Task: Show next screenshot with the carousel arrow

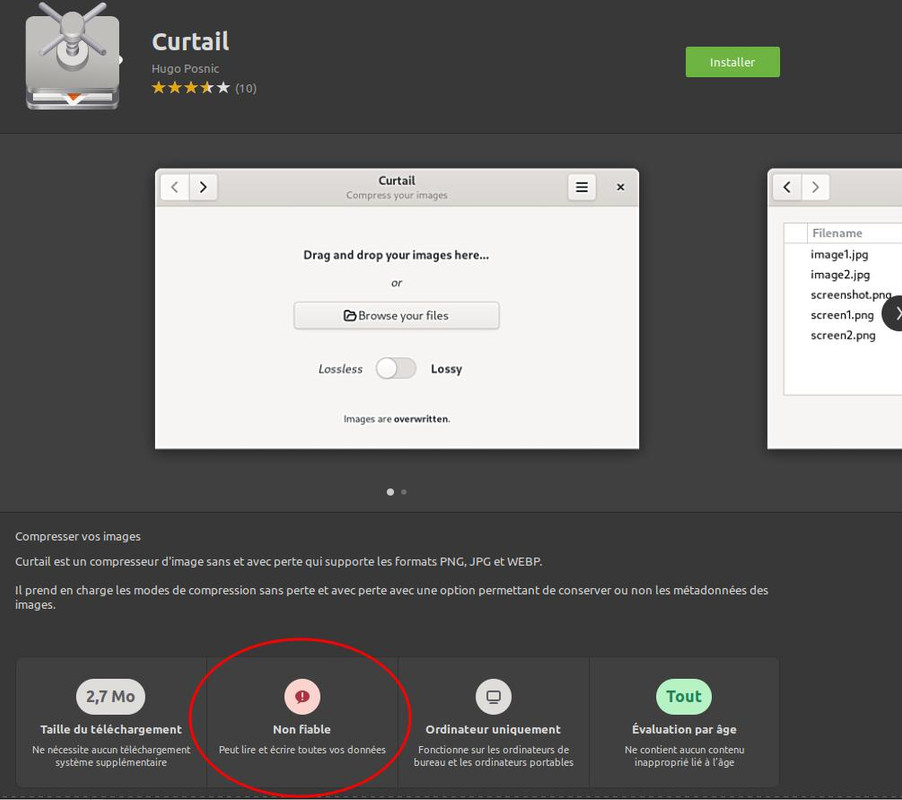Action: click(894, 313)
